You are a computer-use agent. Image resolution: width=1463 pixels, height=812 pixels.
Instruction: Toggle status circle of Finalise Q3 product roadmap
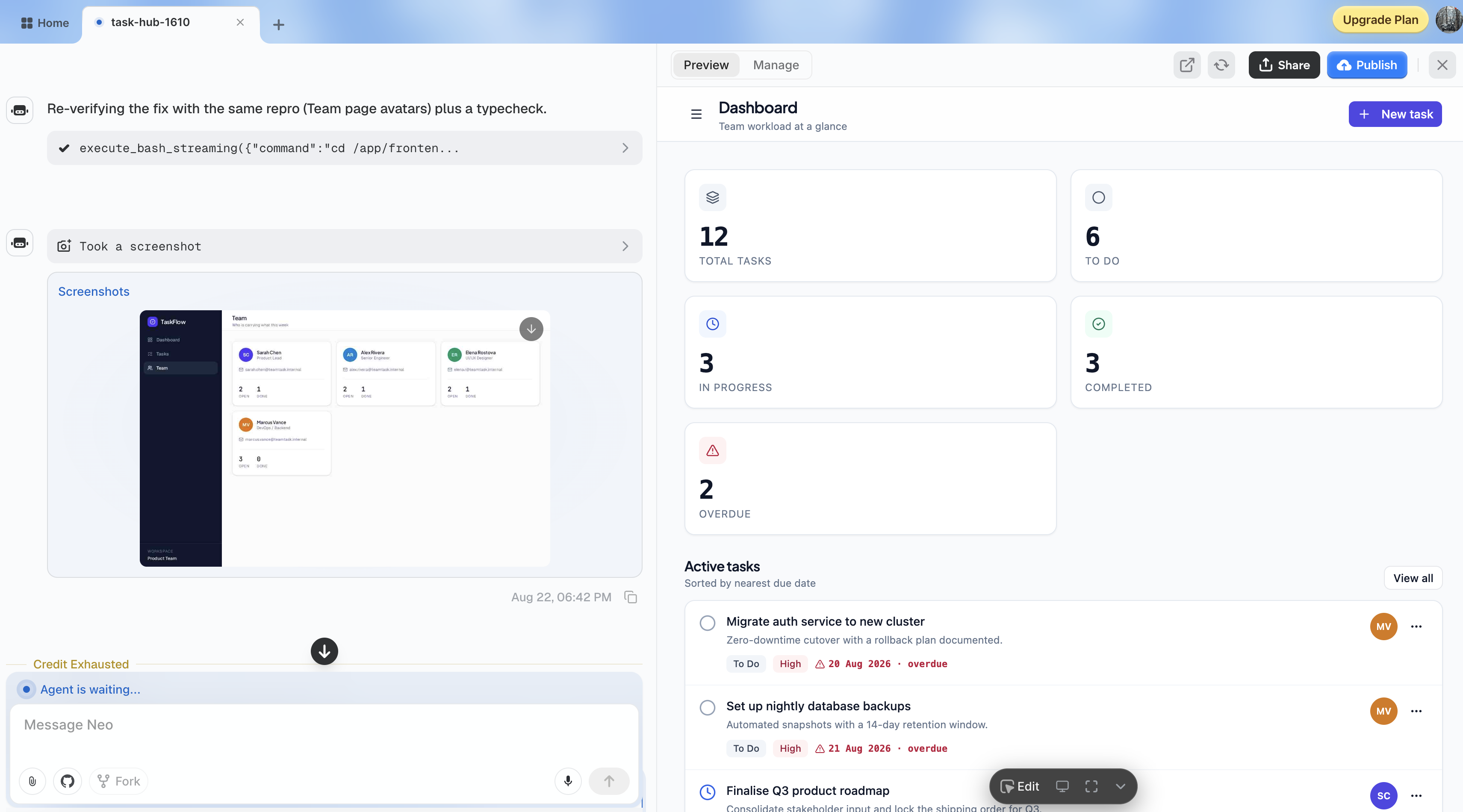click(708, 792)
